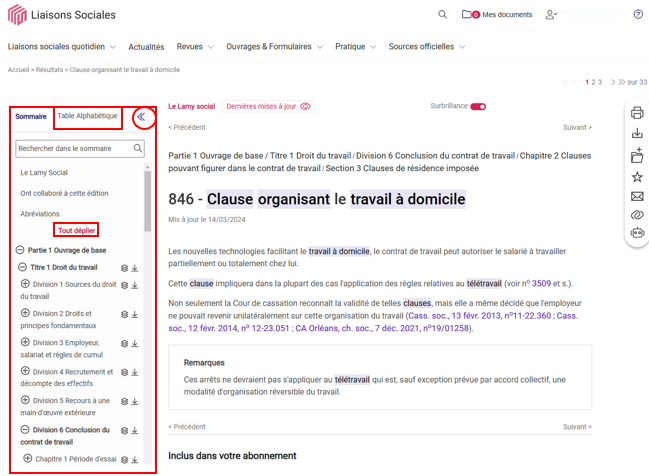Switch to the Sommaire tab
Viewport: 649px width, 476px height.
(31, 117)
